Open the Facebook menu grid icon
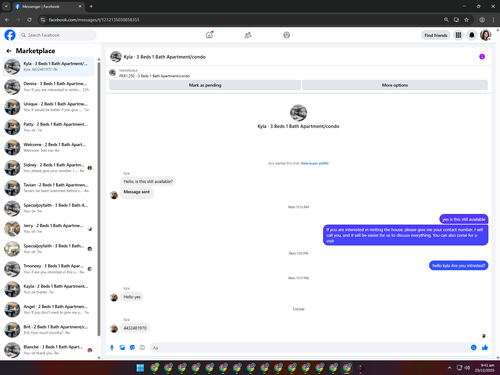Image resolution: width=500 pixels, height=375 pixels. (459, 35)
